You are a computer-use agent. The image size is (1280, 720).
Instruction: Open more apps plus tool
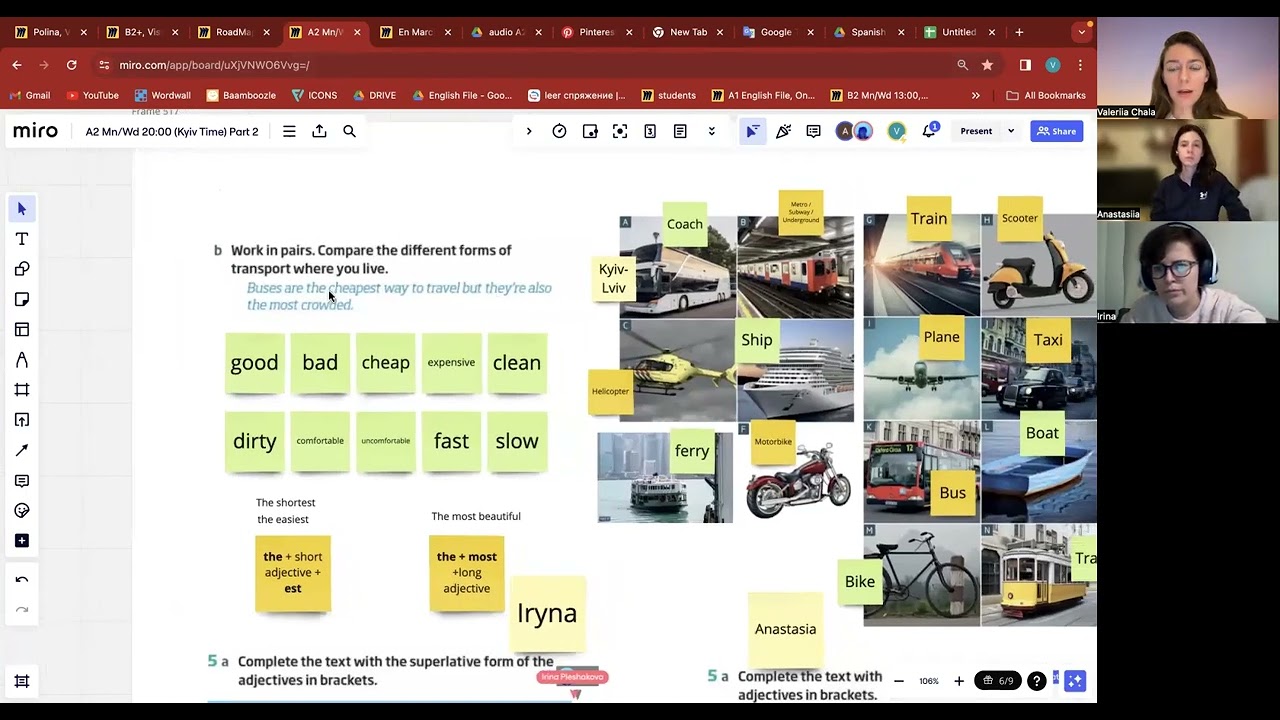coord(22,541)
